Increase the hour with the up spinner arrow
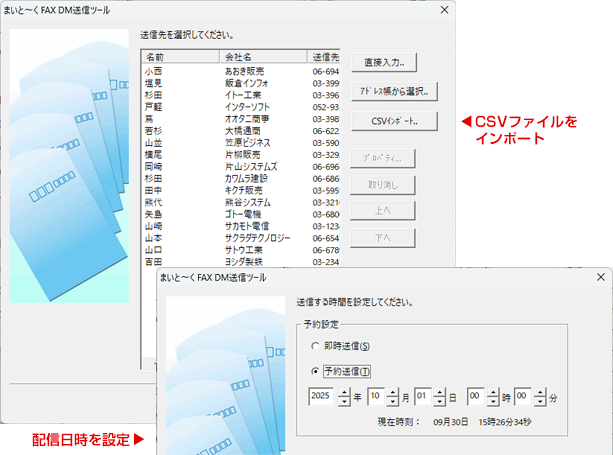 click(491, 391)
